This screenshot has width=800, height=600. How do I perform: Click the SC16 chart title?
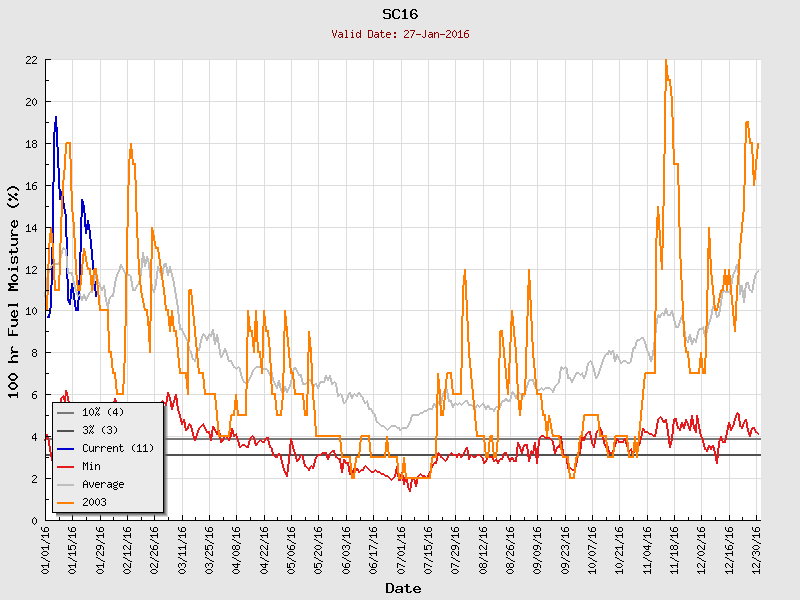tap(400, 14)
